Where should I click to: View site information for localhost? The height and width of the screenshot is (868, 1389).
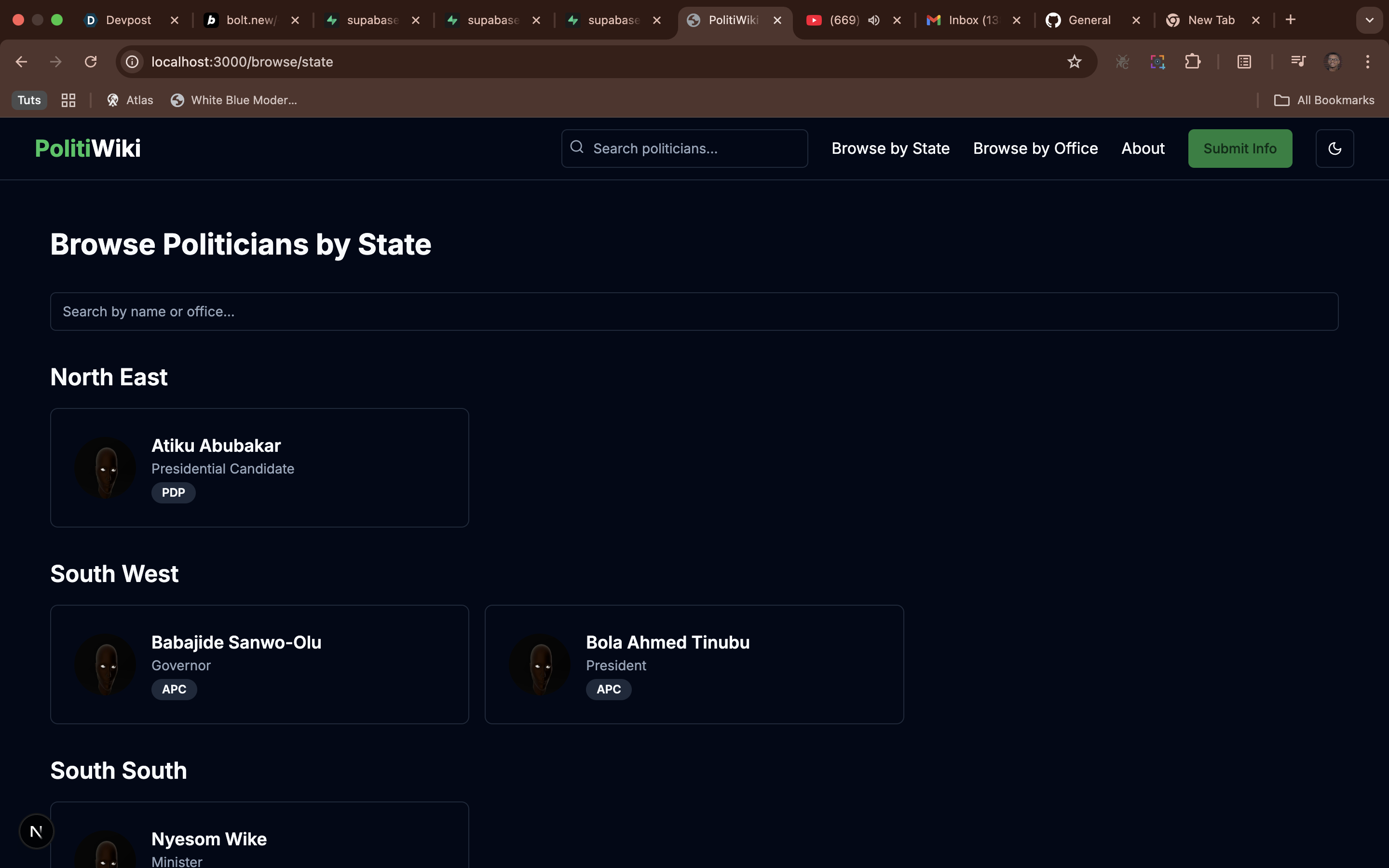(x=133, y=61)
